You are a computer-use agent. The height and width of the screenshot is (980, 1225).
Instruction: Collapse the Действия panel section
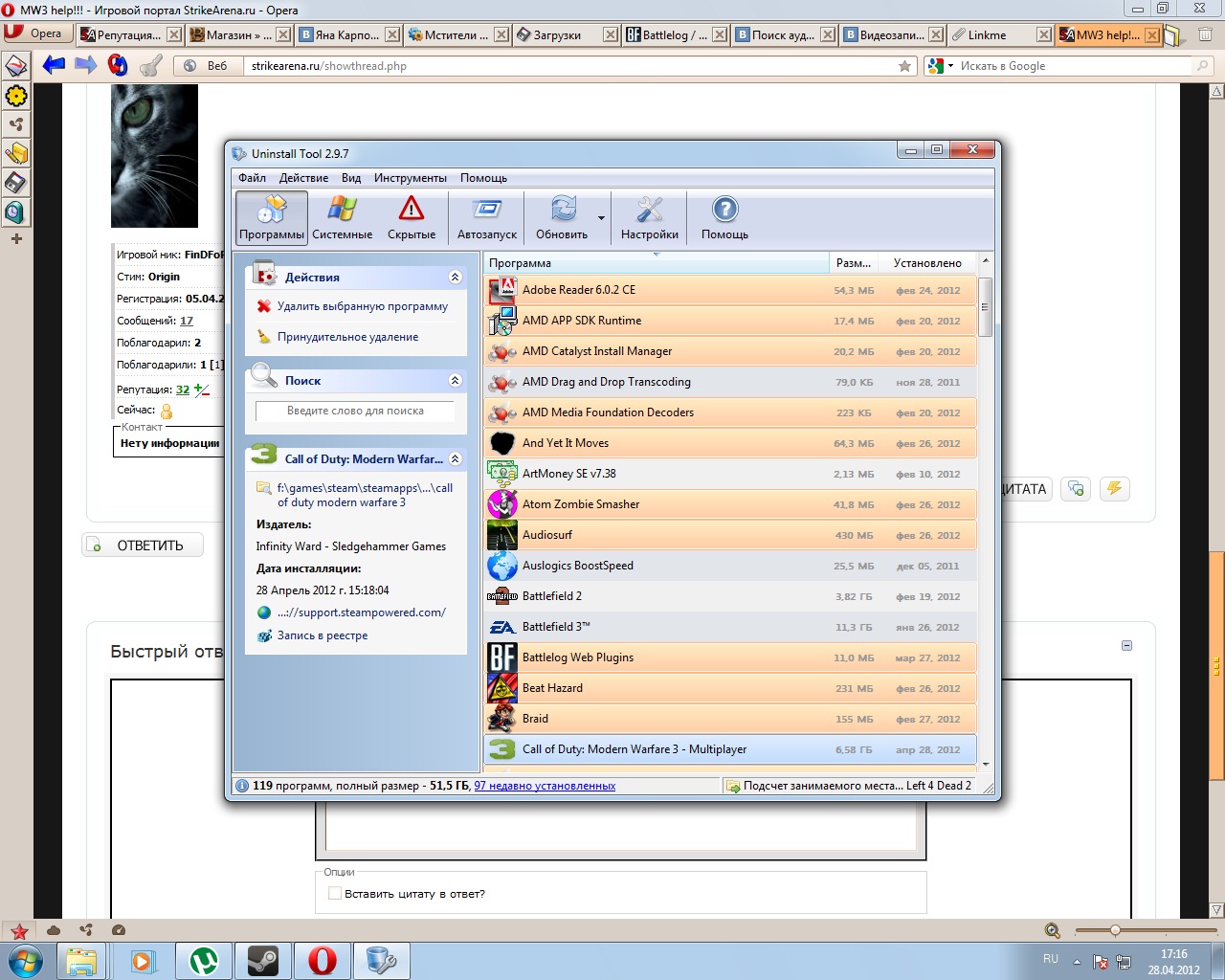[x=456, y=277]
